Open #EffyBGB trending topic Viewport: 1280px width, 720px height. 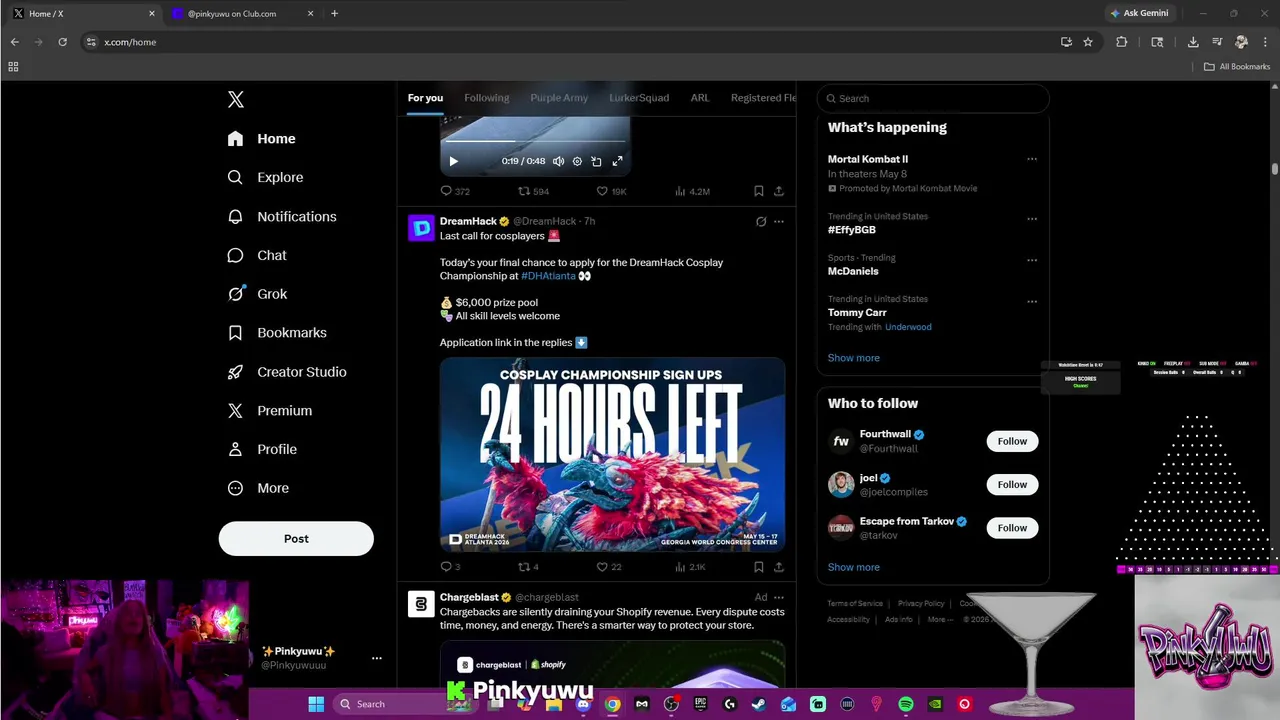coord(852,230)
